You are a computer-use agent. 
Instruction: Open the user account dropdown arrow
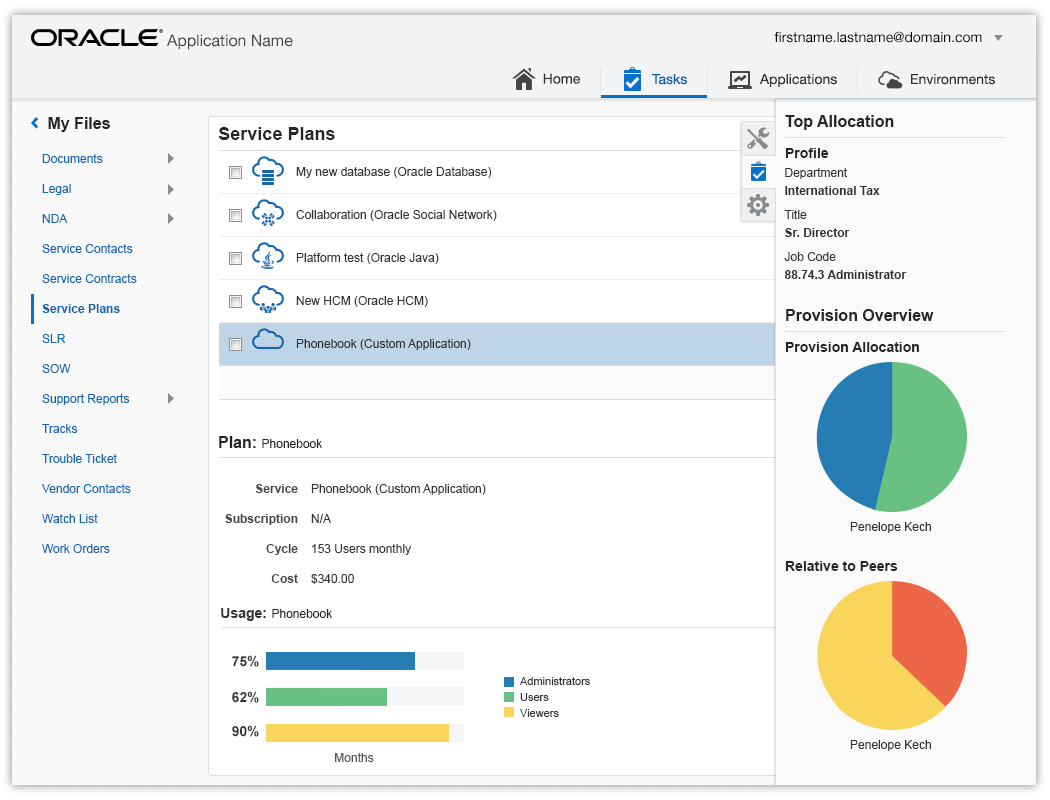click(998, 38)
